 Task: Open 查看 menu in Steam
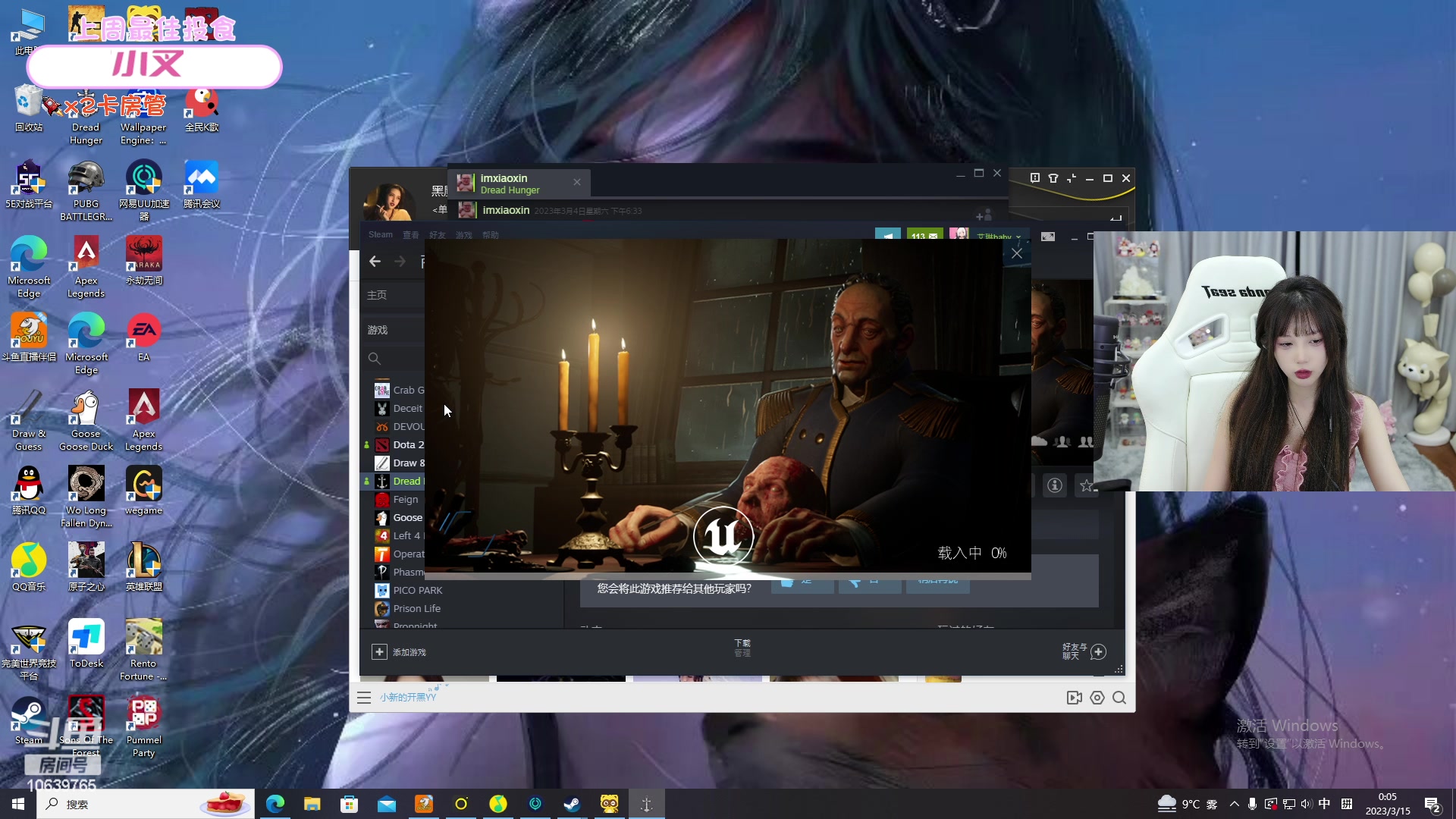pos(411,235)
